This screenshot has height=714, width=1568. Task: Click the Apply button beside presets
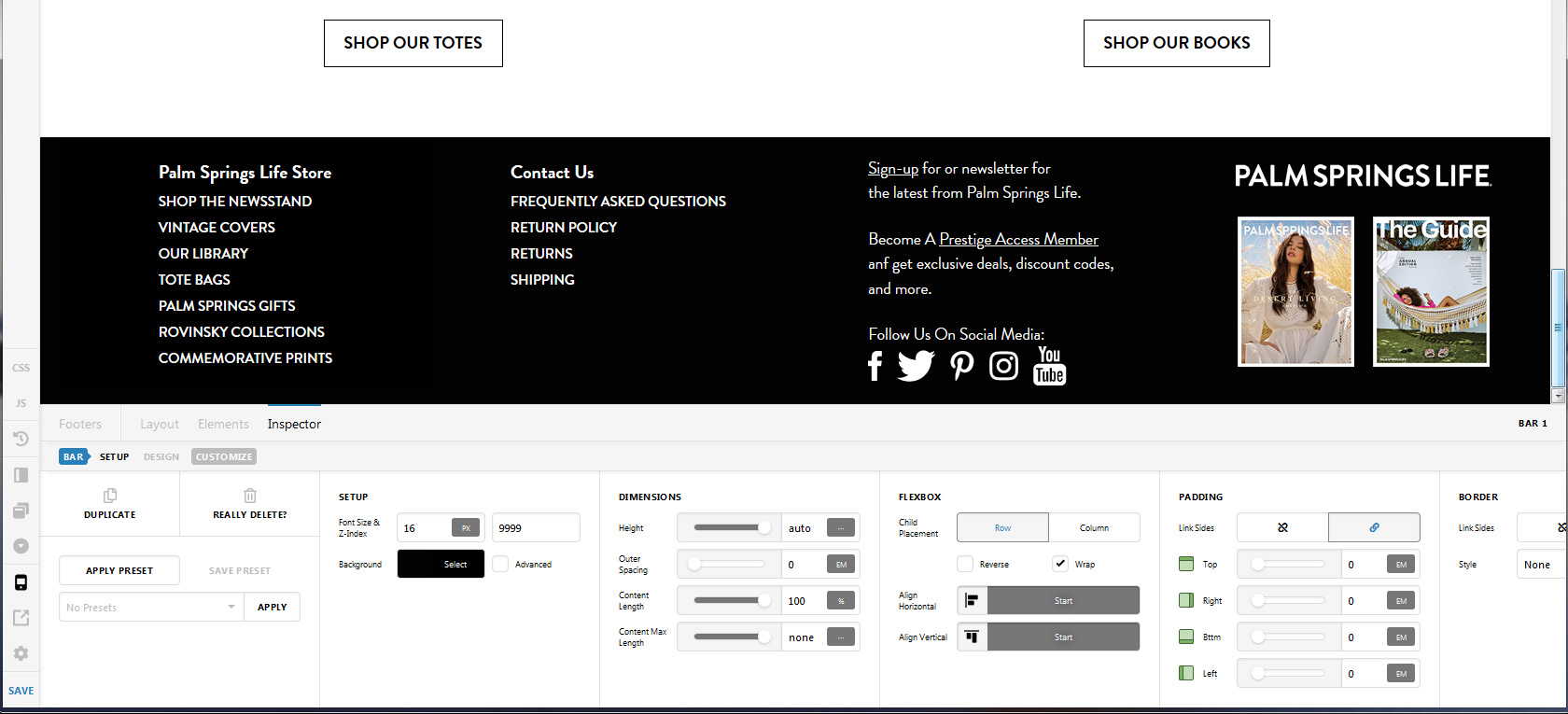[x=273, y=607]
